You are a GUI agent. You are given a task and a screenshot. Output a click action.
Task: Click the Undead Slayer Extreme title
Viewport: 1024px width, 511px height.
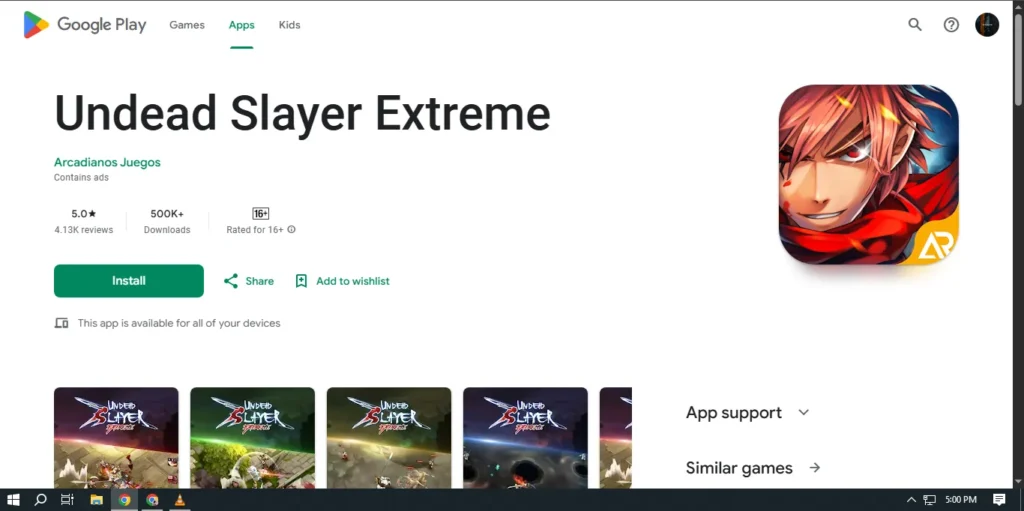tap(302, 113)
